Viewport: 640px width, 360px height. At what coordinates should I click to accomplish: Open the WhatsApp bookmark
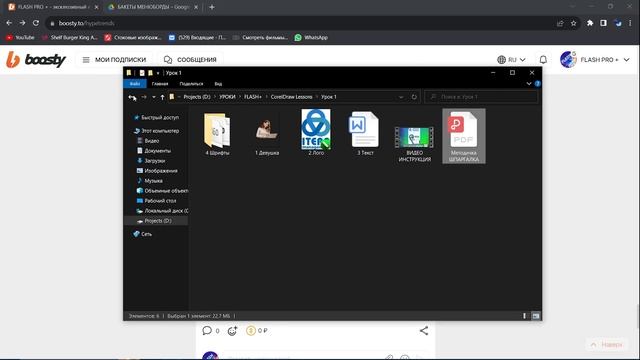[311, 38]
